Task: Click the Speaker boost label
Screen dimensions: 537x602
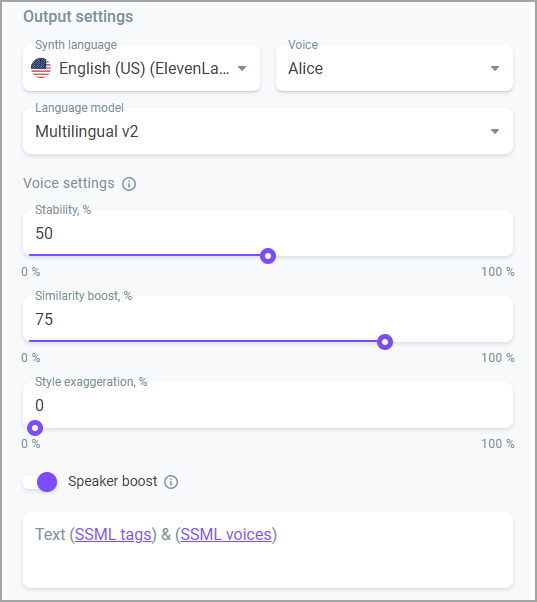Action: tap(112, 481)
